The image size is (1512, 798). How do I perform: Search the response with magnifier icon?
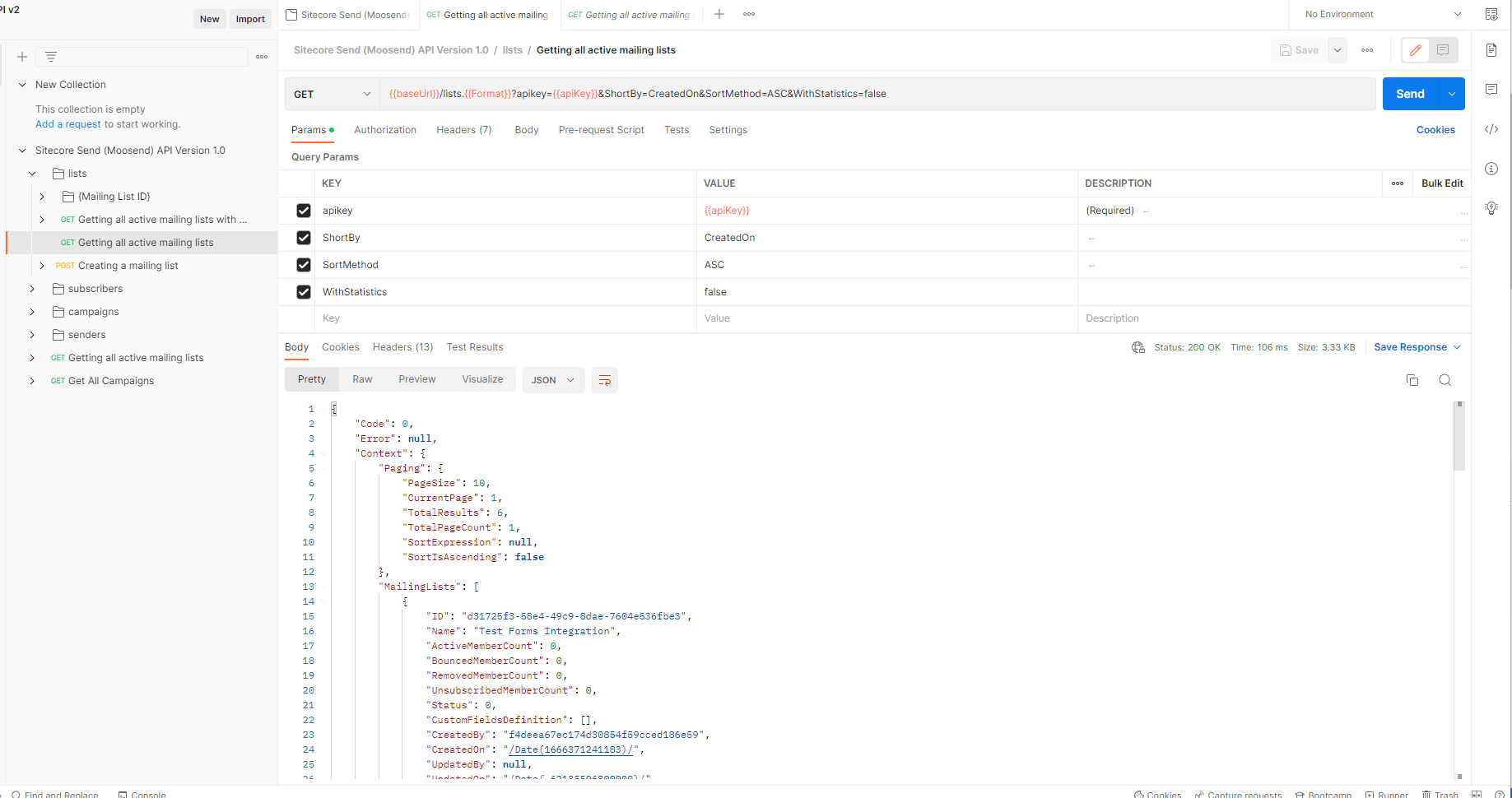(1445, 380)
